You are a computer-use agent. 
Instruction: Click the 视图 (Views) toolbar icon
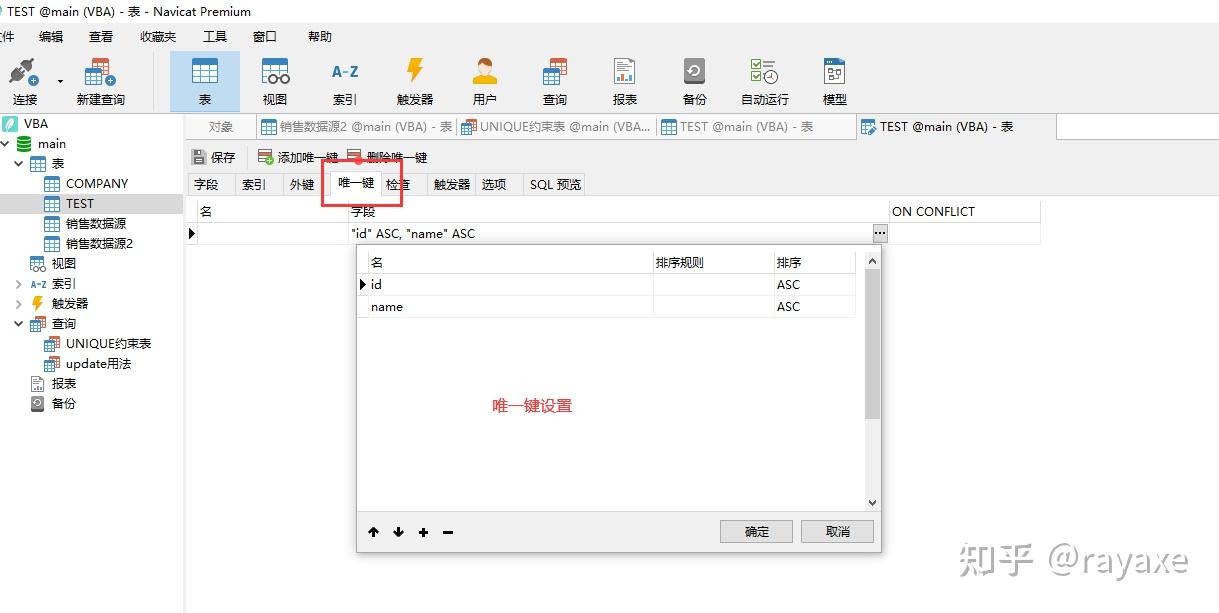click(x=275, y=80)
